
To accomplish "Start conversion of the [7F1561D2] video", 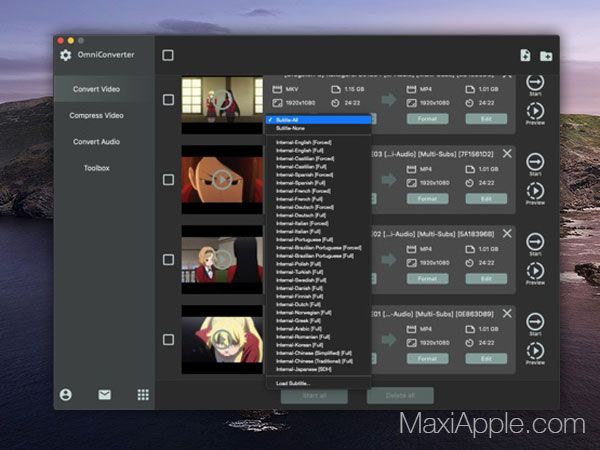I will tap(535, 164).
